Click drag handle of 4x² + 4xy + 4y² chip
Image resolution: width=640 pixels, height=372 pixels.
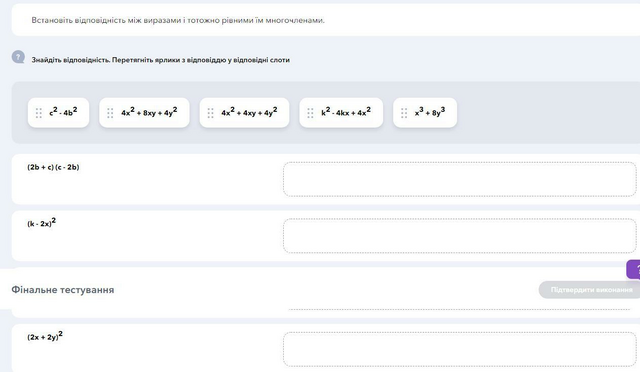pos(211,113)
